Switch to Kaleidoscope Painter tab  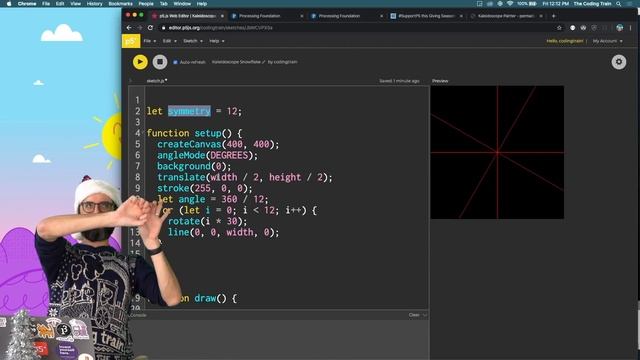coord(506,16)
